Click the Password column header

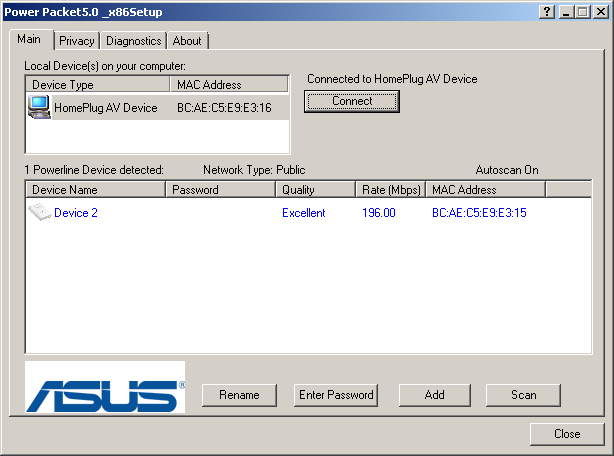click(220, 190)
